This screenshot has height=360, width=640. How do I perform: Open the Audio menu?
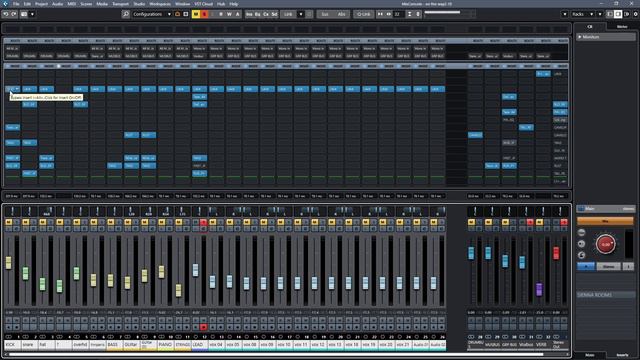[x=58, y=4]
